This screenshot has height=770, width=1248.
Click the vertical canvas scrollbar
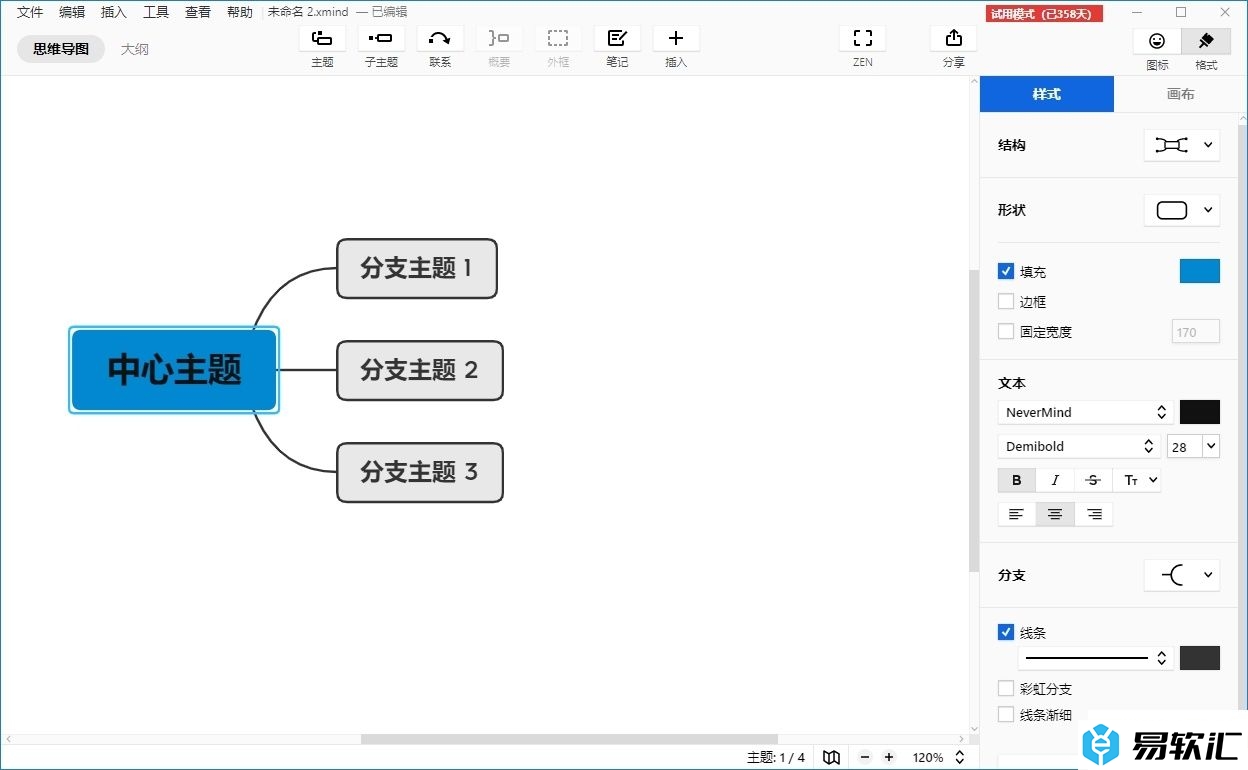pos(974,420)
